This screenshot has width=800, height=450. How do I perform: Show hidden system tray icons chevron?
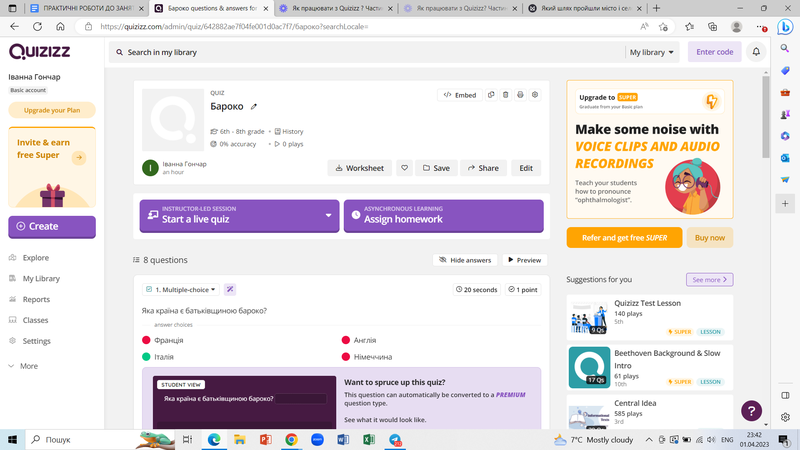(x=648, y=439)
